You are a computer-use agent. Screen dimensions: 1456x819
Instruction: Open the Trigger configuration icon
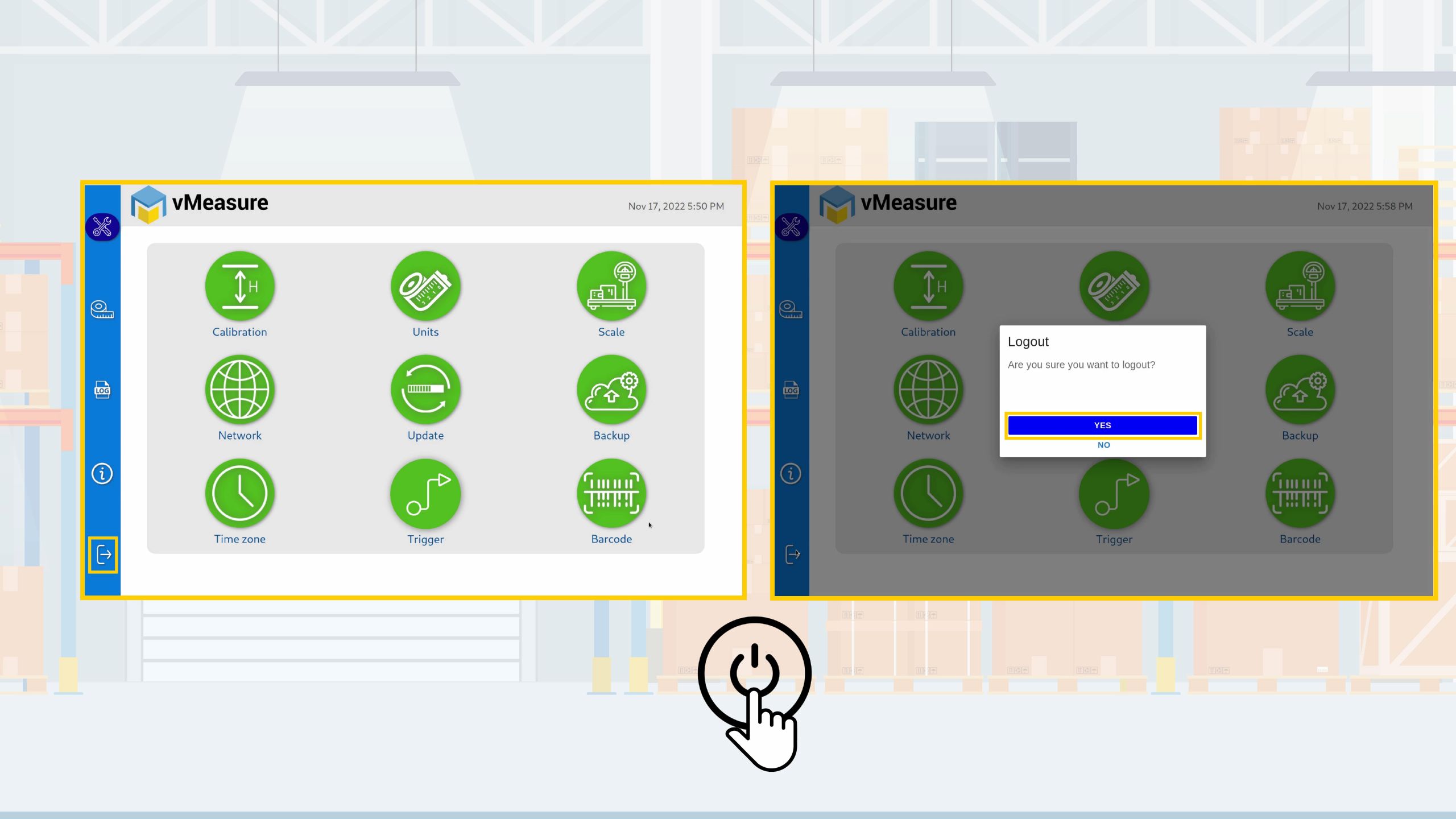[x=425, y=492]
